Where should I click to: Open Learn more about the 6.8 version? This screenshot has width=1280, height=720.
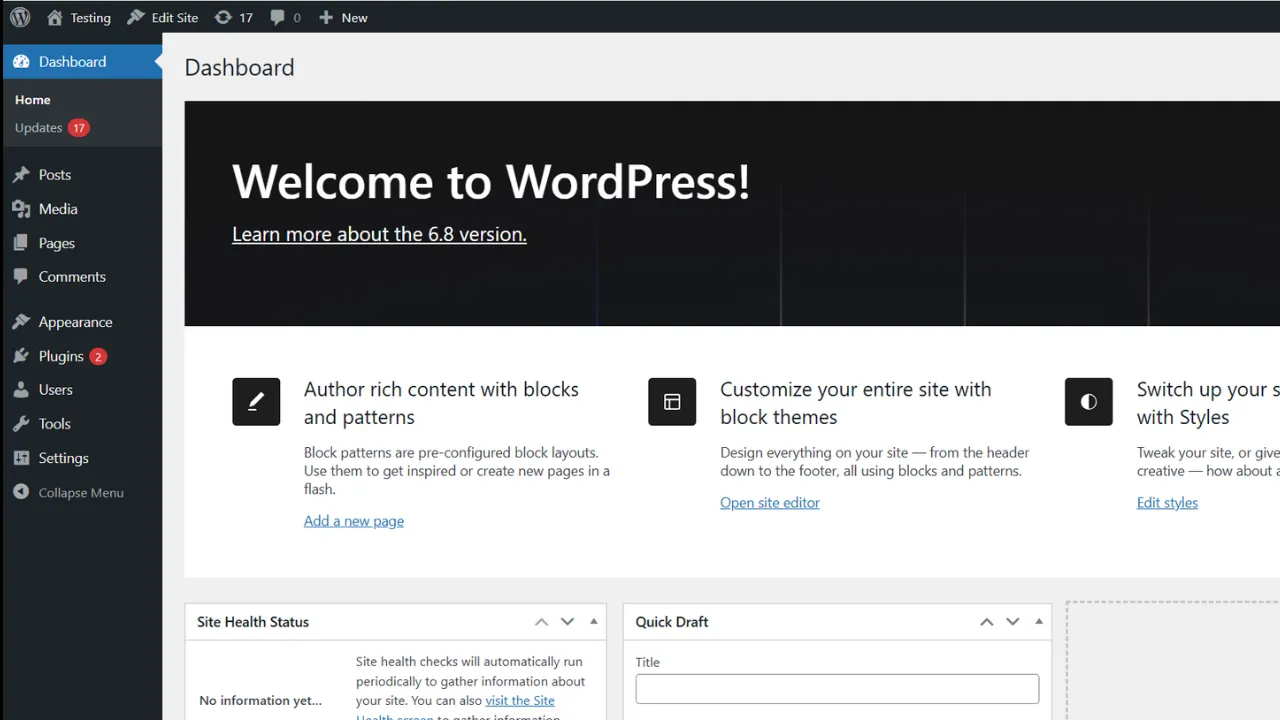tap(379, 234)
